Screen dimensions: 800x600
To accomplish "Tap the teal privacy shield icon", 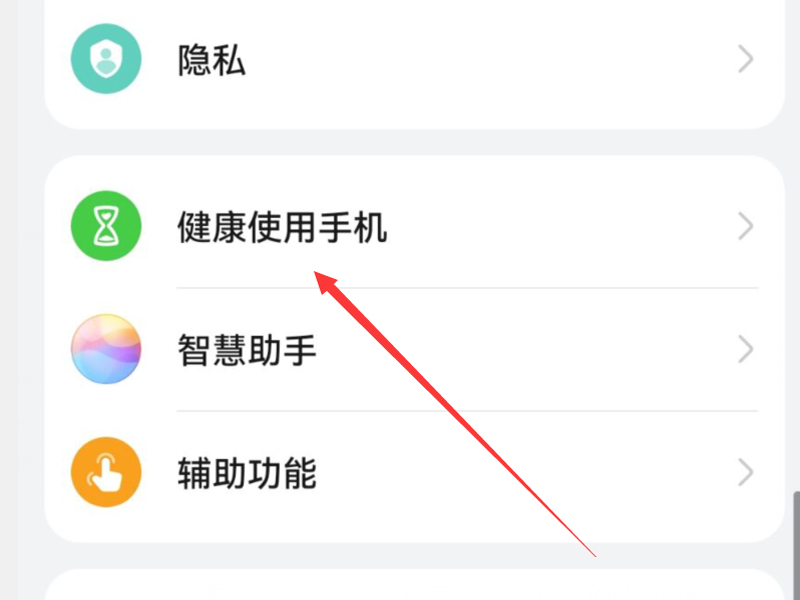I will point(106,59).
